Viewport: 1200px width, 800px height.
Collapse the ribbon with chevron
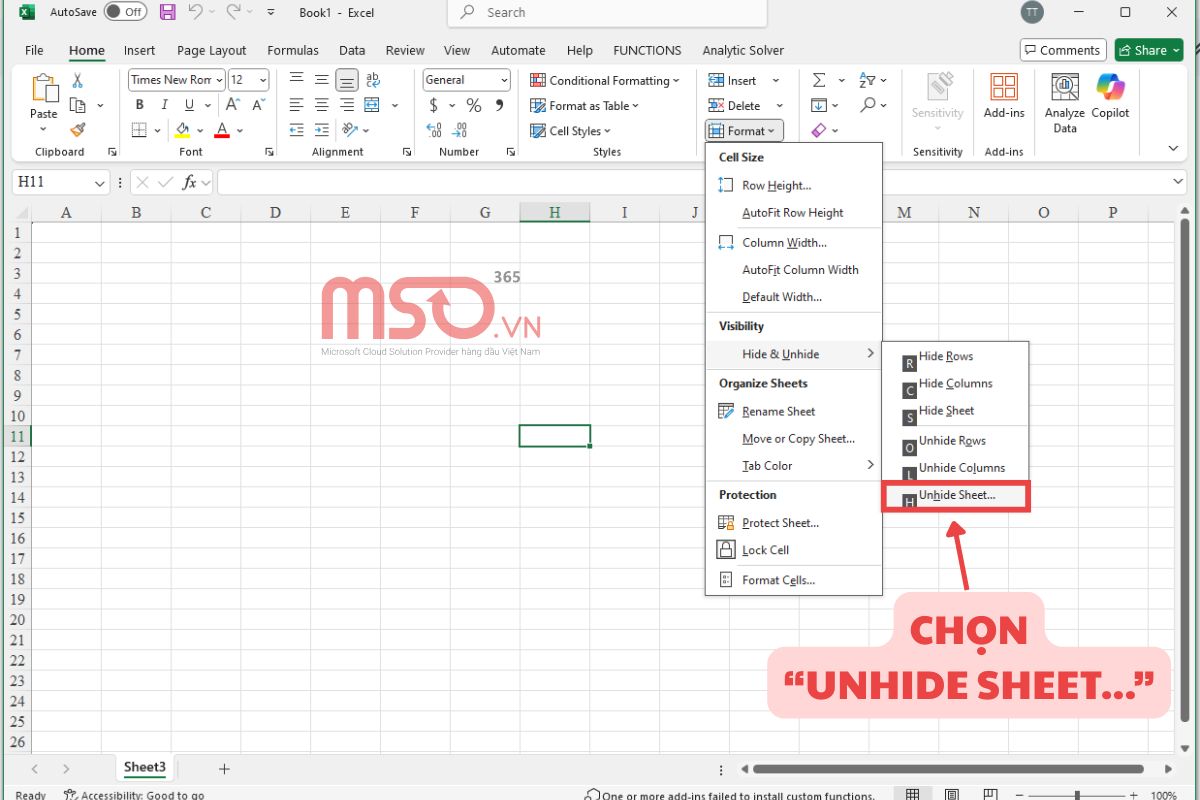[x=1173, y=148]
